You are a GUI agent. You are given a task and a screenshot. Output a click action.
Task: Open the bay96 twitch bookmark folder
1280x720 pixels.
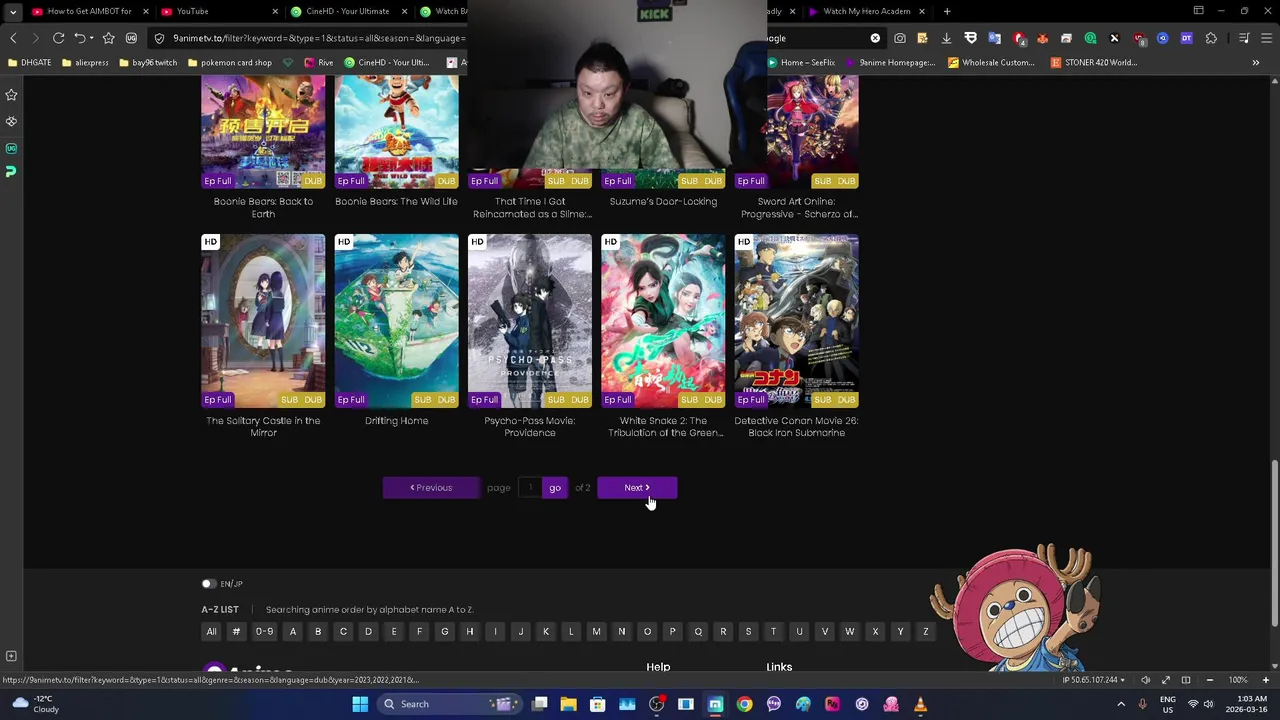[146, 62]
